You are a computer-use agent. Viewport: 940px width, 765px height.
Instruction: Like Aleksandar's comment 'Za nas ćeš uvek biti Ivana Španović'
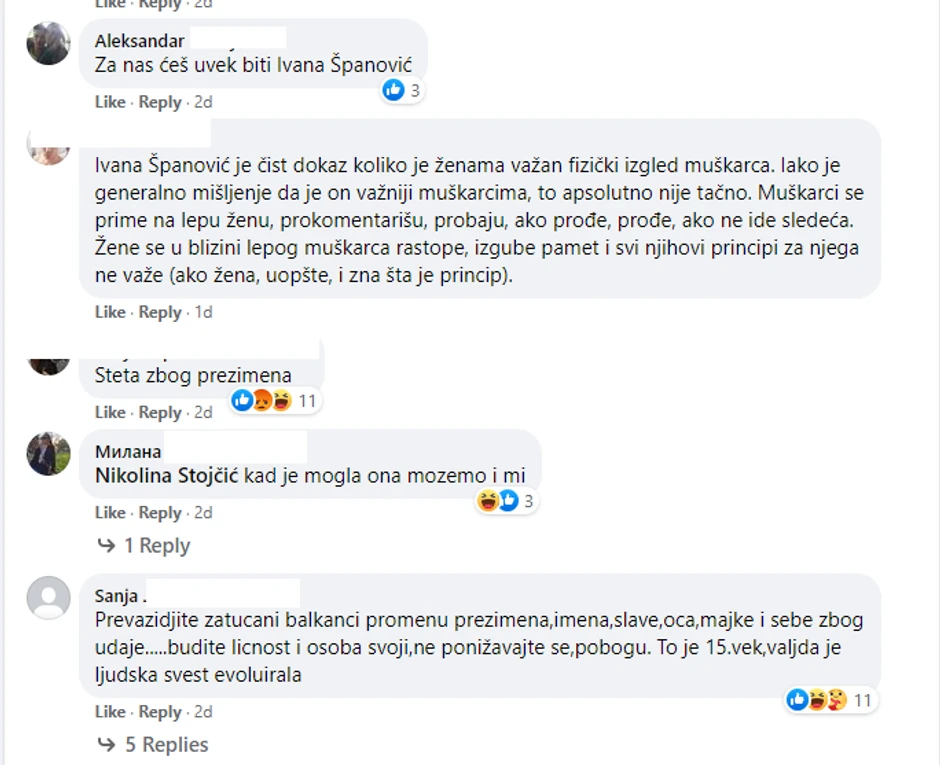(109, 101)
